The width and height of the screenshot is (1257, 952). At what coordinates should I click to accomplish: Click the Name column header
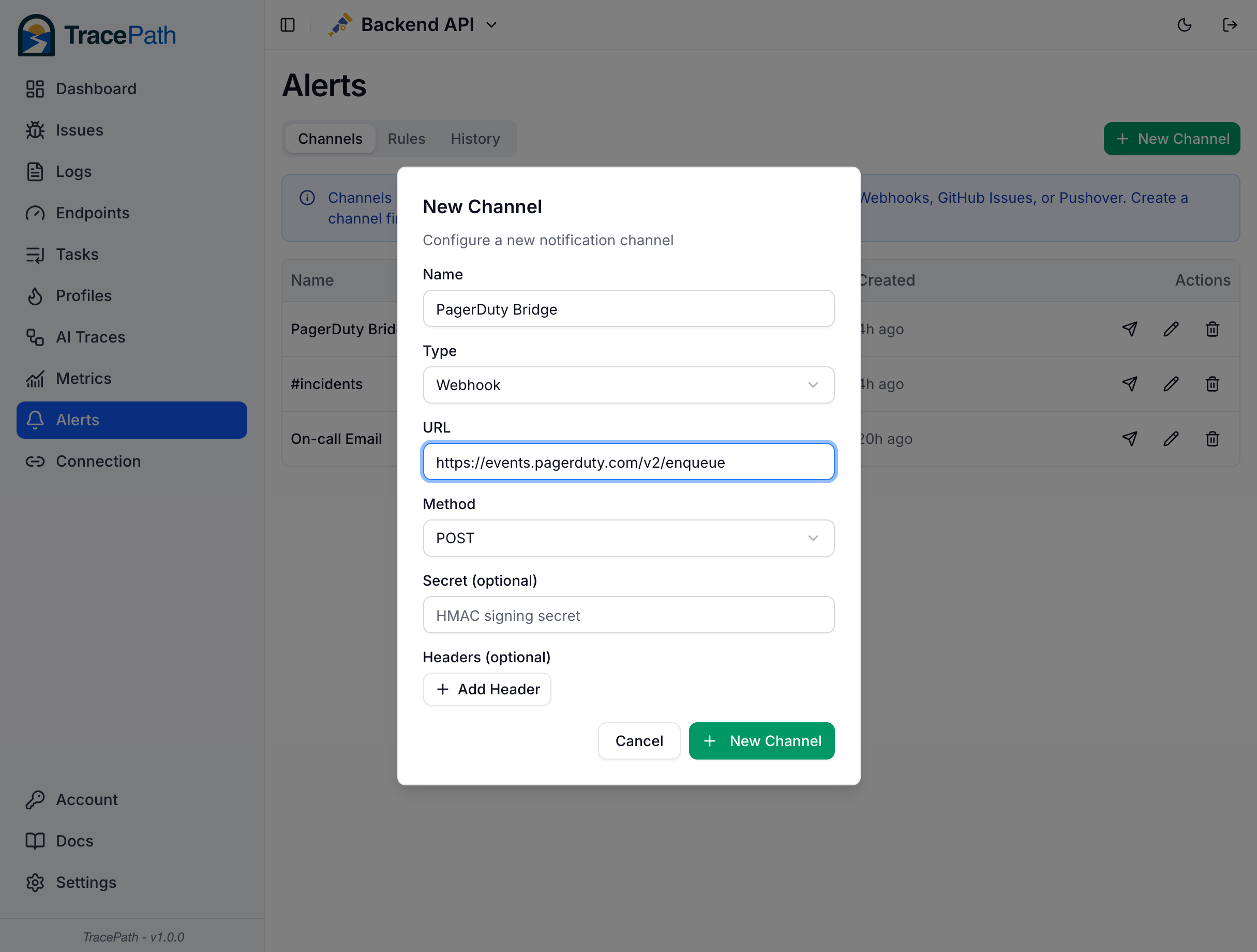[x=312, y=280]
